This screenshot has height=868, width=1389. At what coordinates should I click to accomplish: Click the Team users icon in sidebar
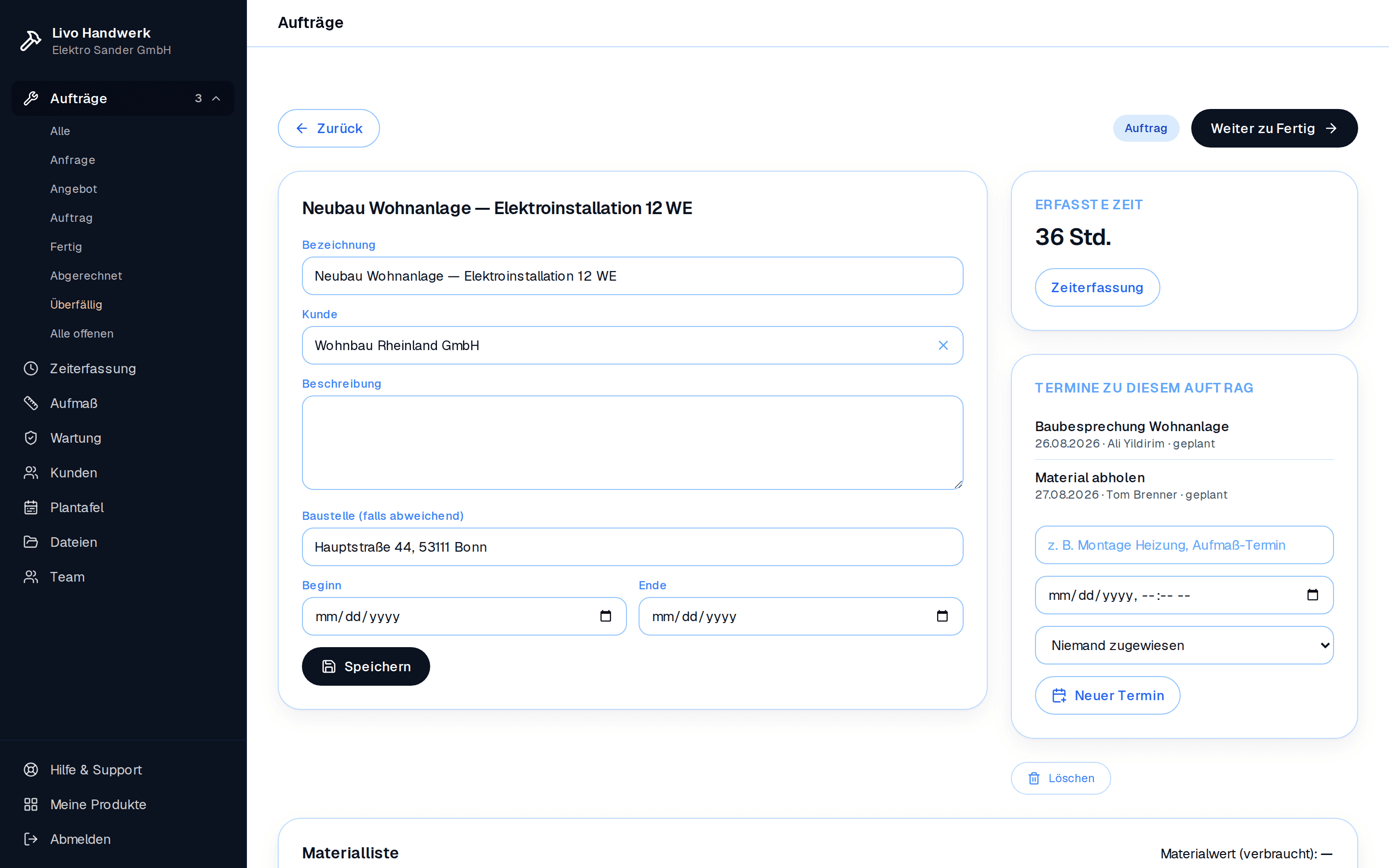[x=31, y=577]
